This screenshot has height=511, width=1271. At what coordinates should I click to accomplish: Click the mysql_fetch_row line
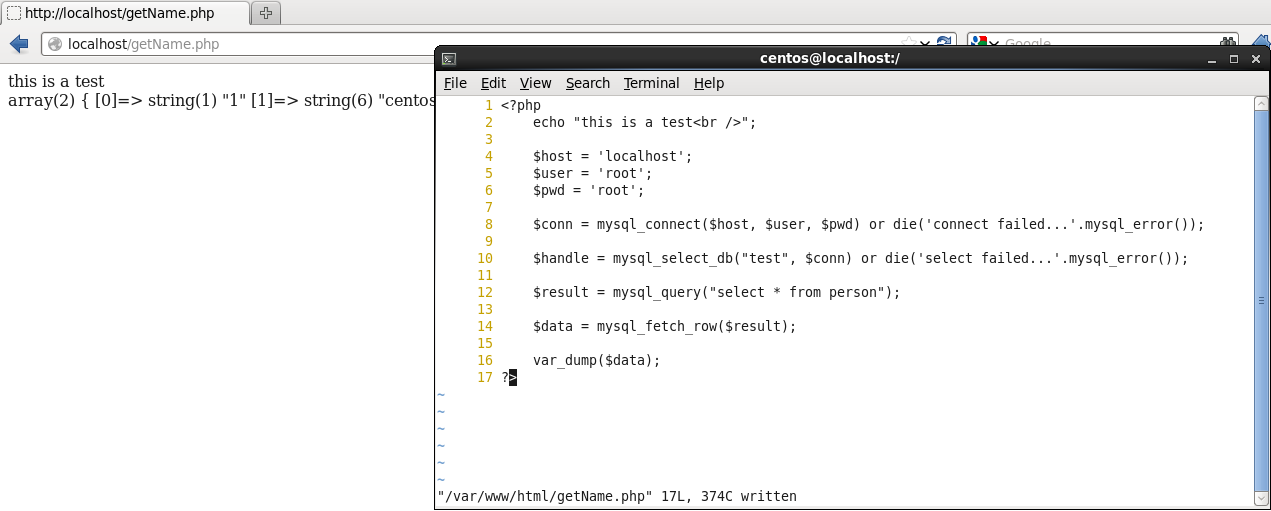pos(665,326)
